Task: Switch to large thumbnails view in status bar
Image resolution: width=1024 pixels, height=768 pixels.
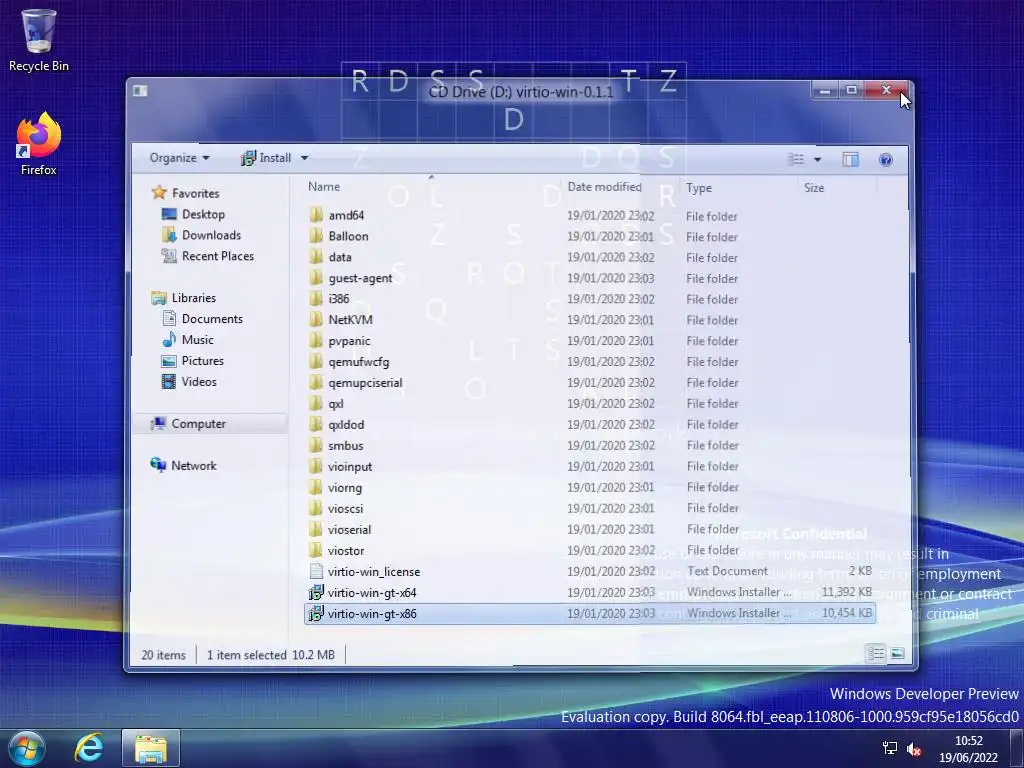Action: (x=897, y=653)
